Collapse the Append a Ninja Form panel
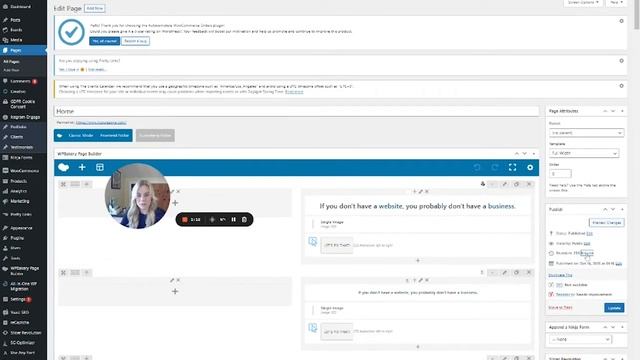 coord(622,327)
